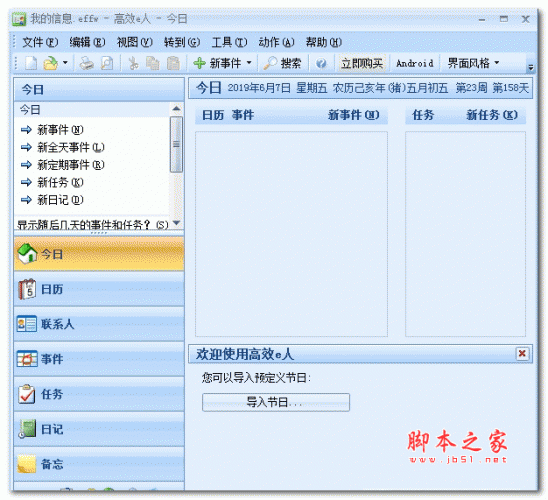Click the open folder icon in toolbar
Viewport: 548px width, 500px height.
point(51,63)
